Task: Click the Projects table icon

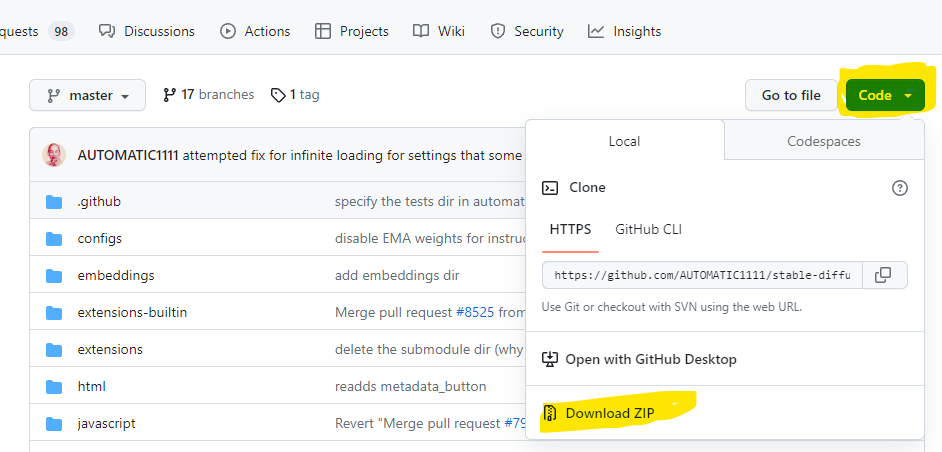Action: coord(323,31)
